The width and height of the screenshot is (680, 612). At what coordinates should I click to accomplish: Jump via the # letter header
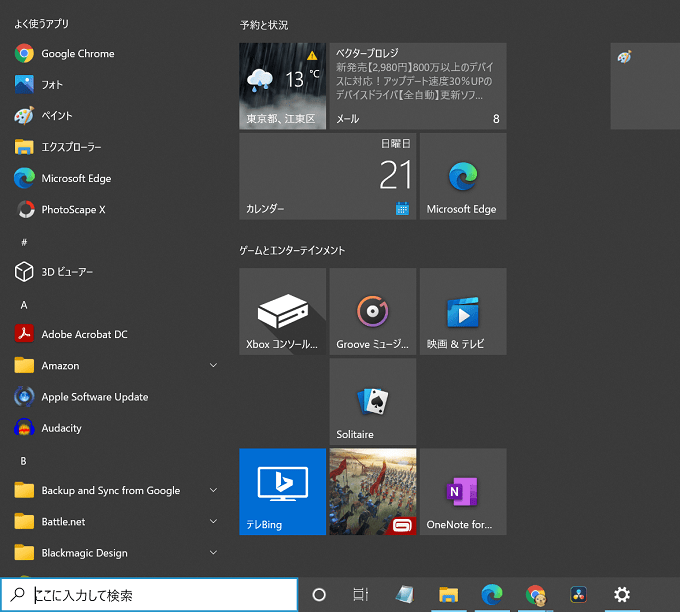(x=24, y=242)
